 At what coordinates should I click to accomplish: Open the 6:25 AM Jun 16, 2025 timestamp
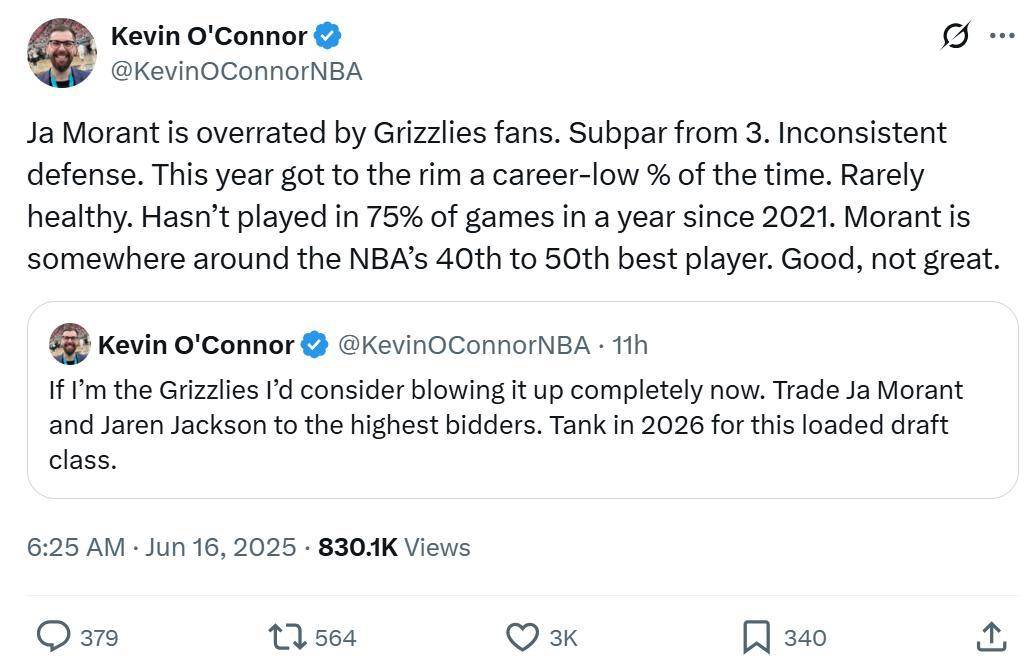pyautogui.click(x=161, y=547)
